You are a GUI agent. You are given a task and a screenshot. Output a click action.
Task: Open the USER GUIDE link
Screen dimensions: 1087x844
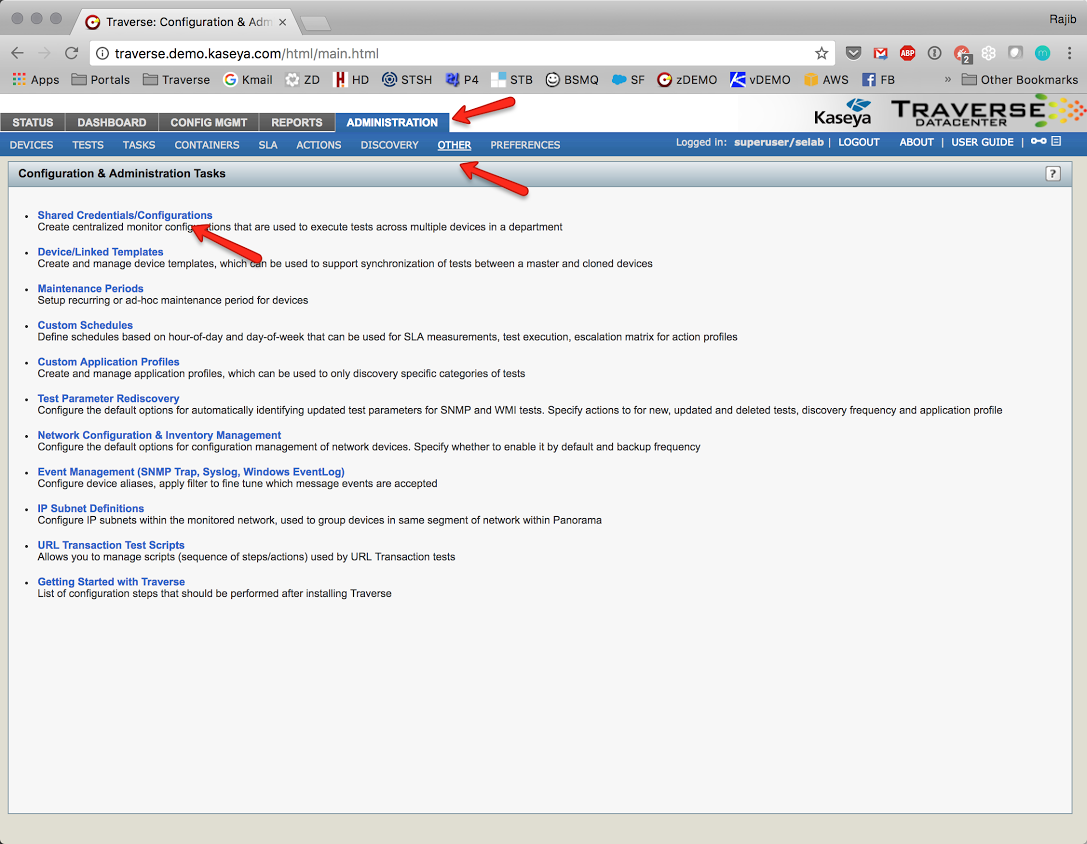[x=982, y=142]
